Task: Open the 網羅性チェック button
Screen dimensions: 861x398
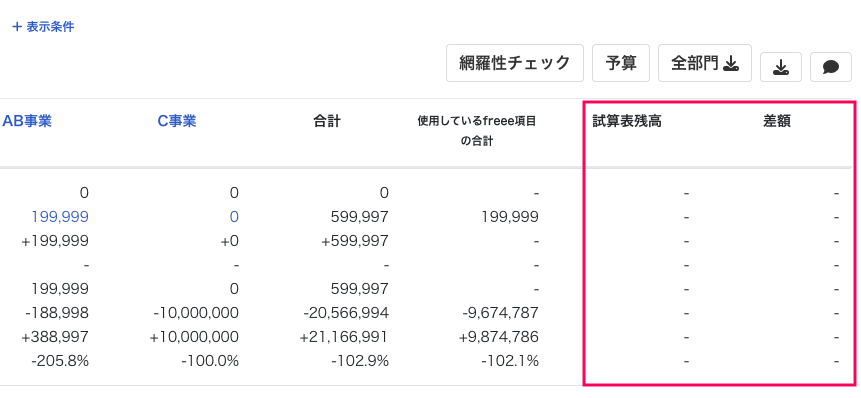Action: point(515,63)
